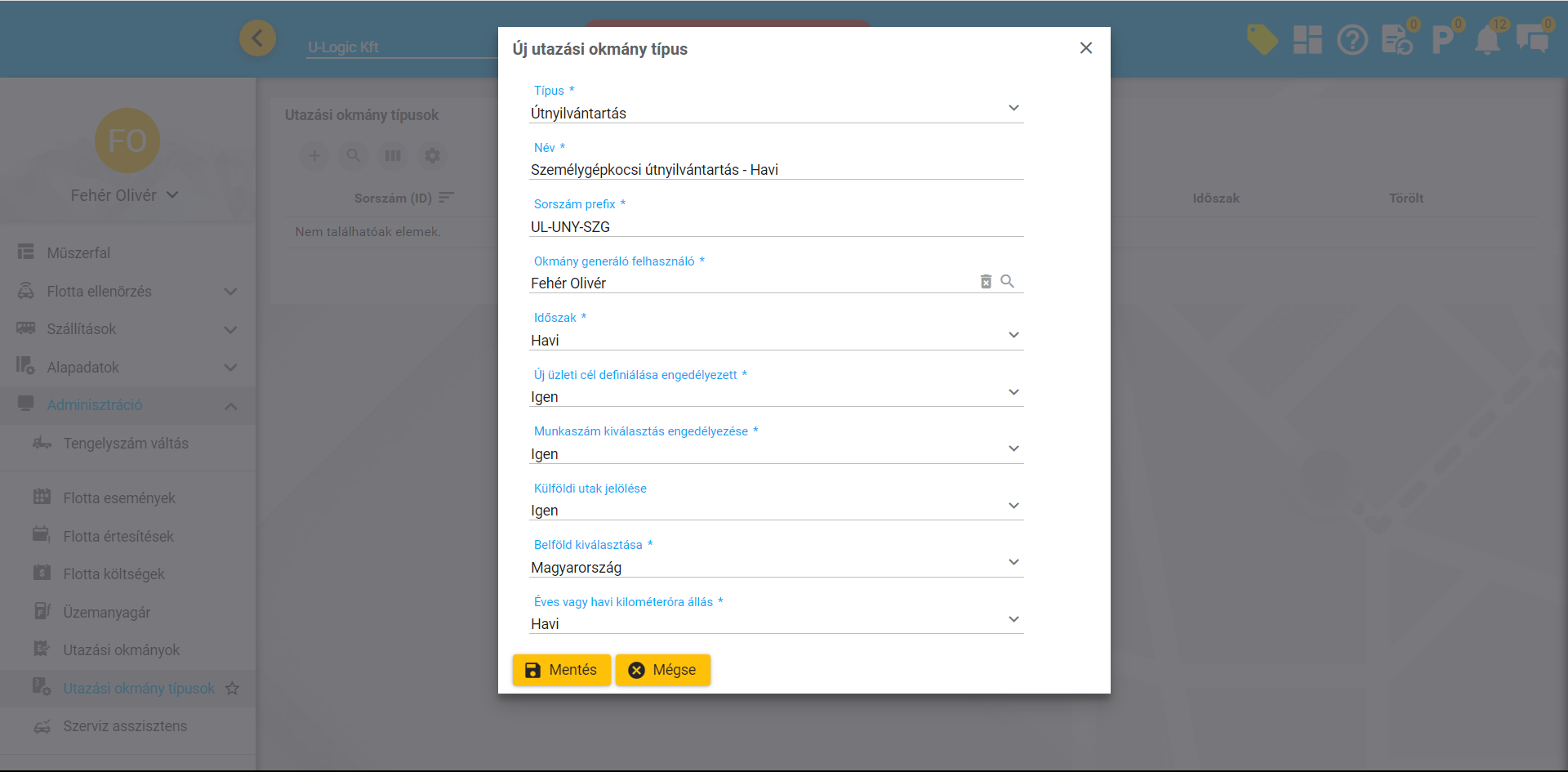
Task: Open the notifications bell icon
Action: coord(1487,39)
